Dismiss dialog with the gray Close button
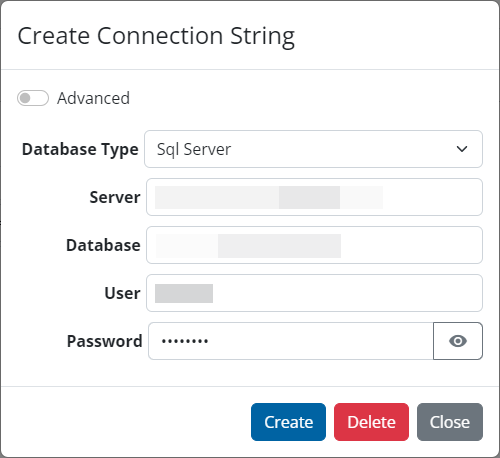 (x=450, y=422)
